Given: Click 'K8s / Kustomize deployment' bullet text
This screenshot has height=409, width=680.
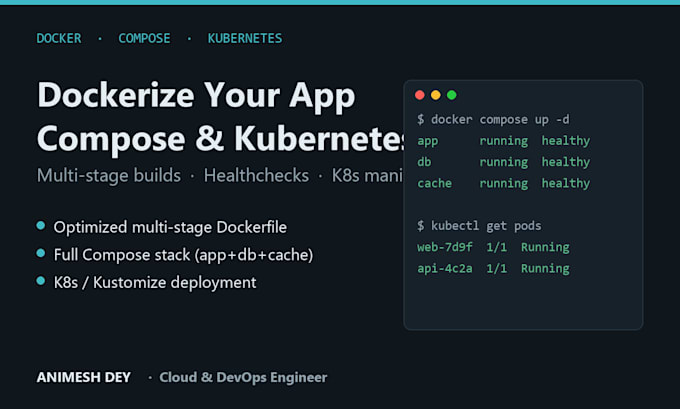Looking at the screenshot, I should coord(155,283).
